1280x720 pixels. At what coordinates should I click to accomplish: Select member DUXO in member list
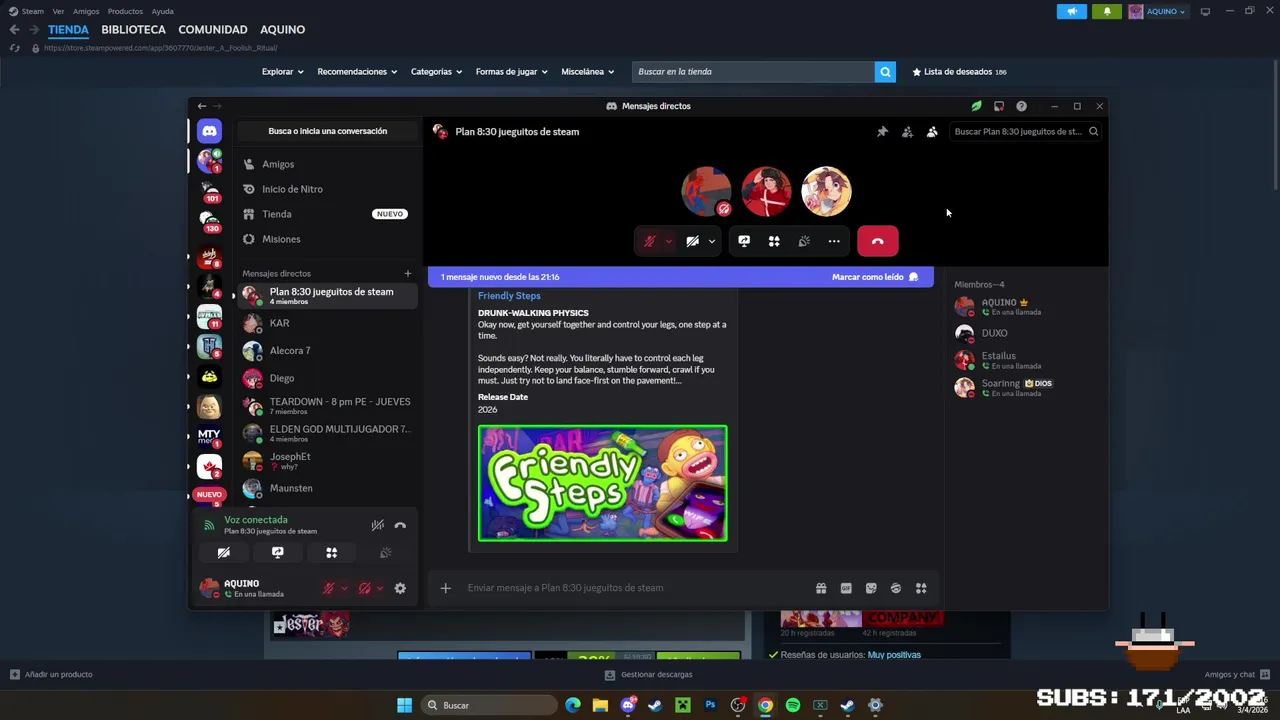tap(1026, 333)
